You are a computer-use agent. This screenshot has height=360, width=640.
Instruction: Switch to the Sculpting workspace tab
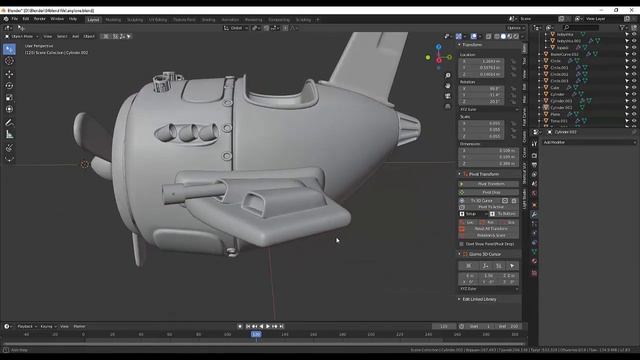(x=135, y=20)
